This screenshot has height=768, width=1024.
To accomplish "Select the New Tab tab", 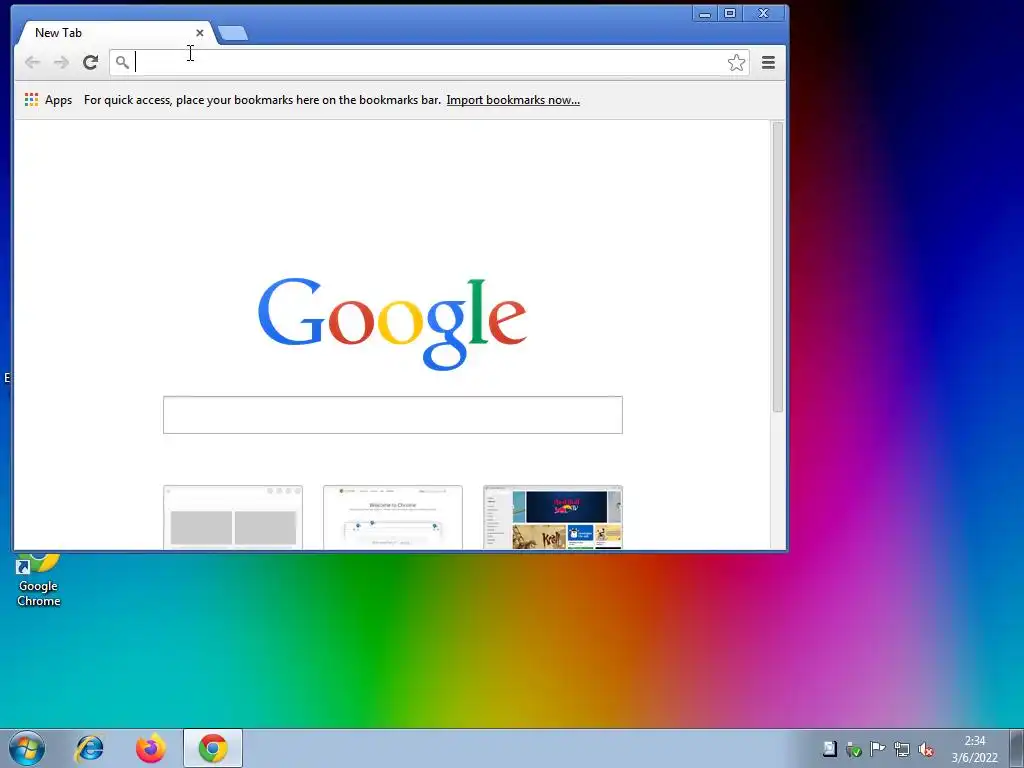I will tap(114, 33).
